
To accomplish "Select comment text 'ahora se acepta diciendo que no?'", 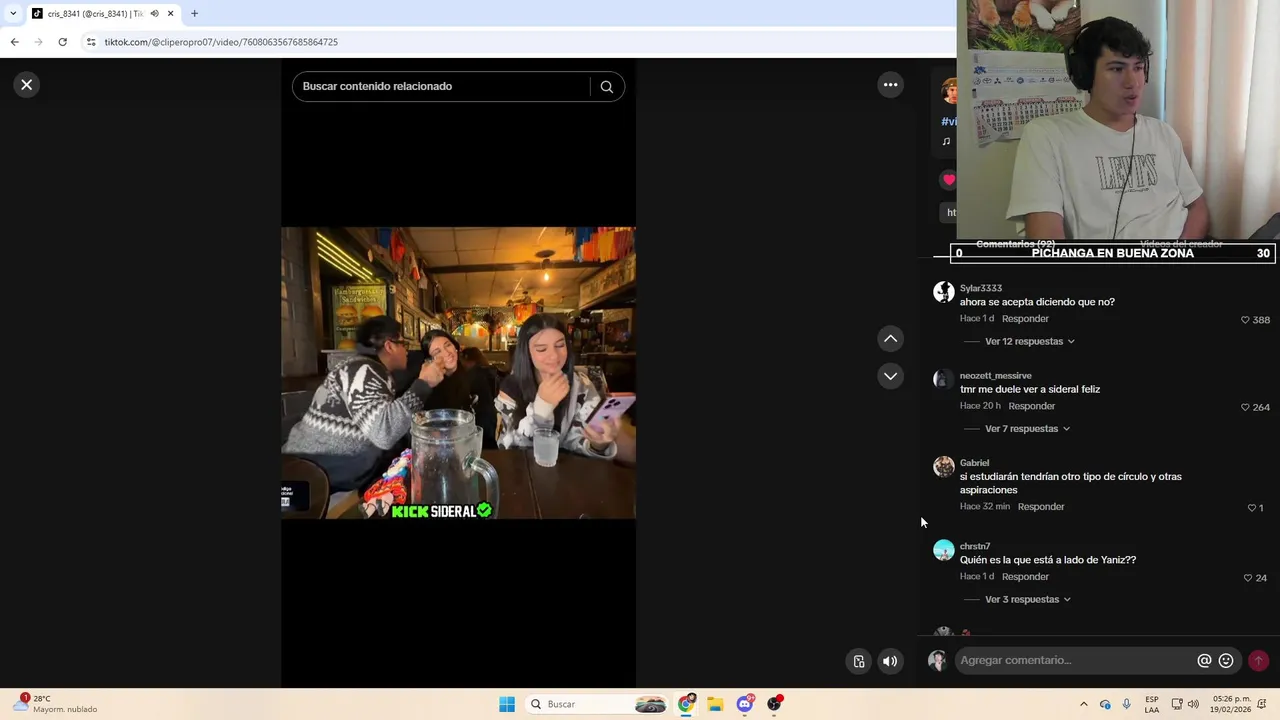I will tap(1037, 302).
